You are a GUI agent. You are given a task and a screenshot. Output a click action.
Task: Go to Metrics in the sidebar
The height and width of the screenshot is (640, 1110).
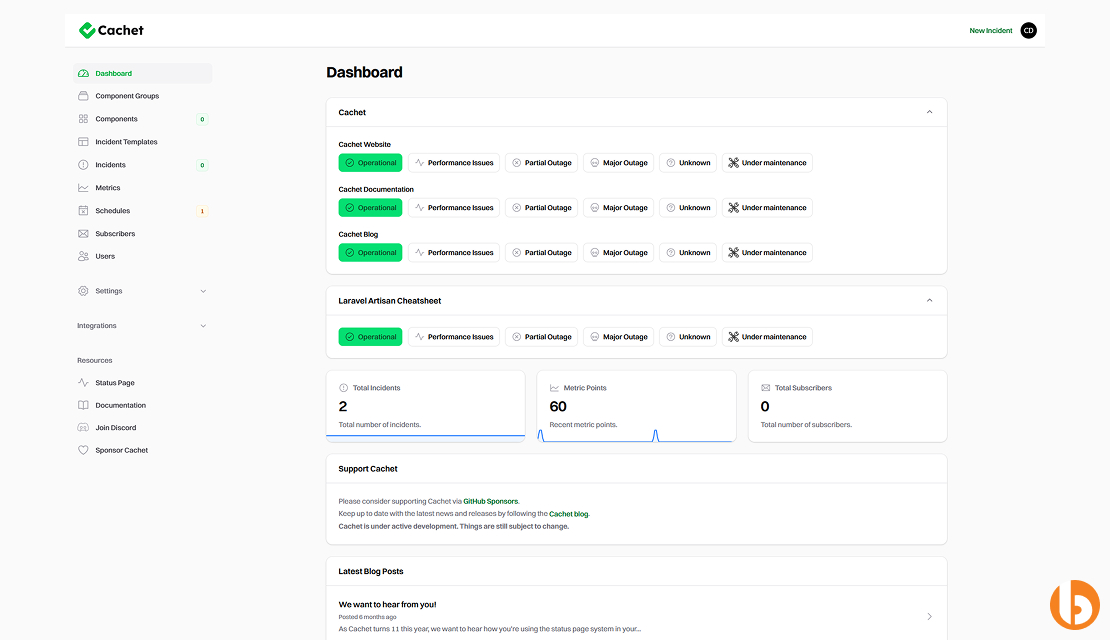coord(142,188)
